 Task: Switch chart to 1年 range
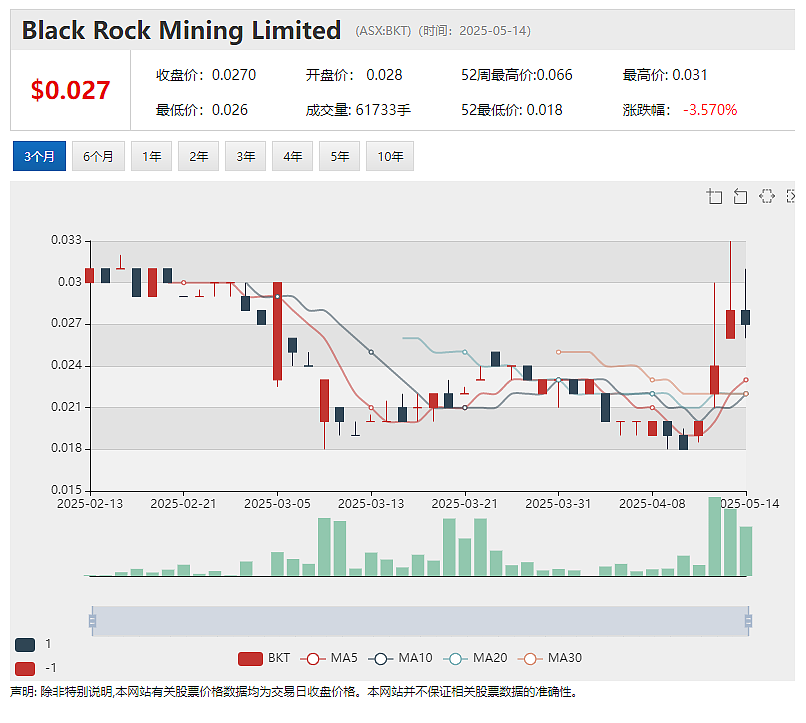(x=152, y=156)
